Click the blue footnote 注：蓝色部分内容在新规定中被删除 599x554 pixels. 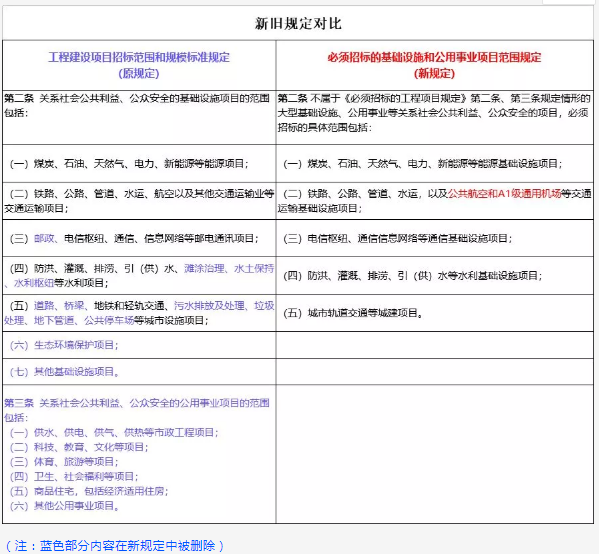click(x=115, y=546)
